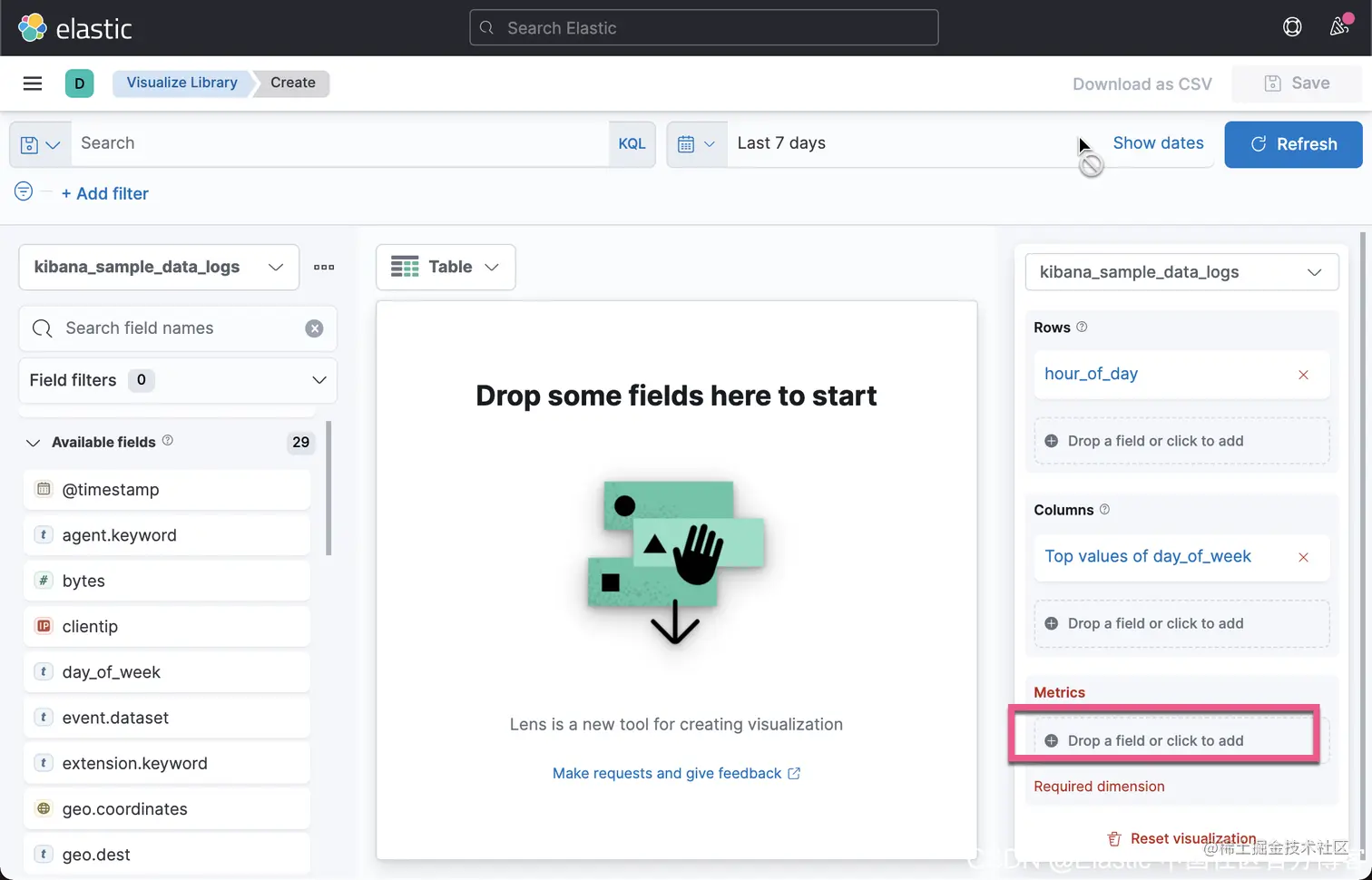
Task: Click the agent.keyword string type icon
Action: click(x=44, y=534)
